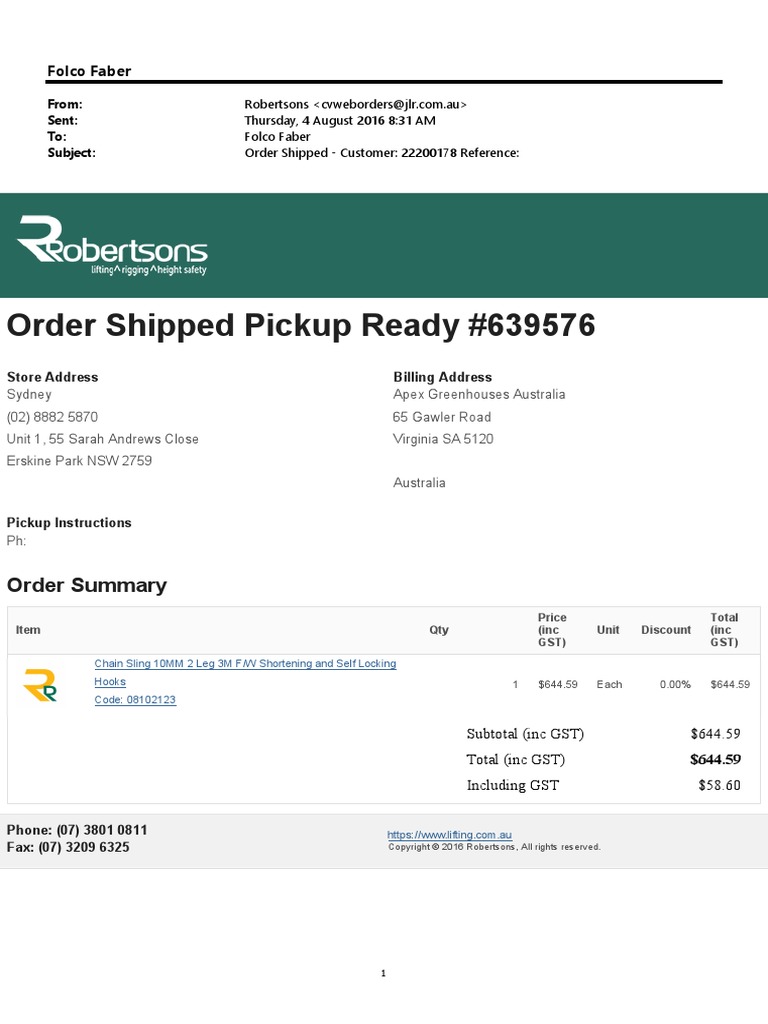Click the Item column header
Viewport: 768px width, 1024px height.
(28, 630)
